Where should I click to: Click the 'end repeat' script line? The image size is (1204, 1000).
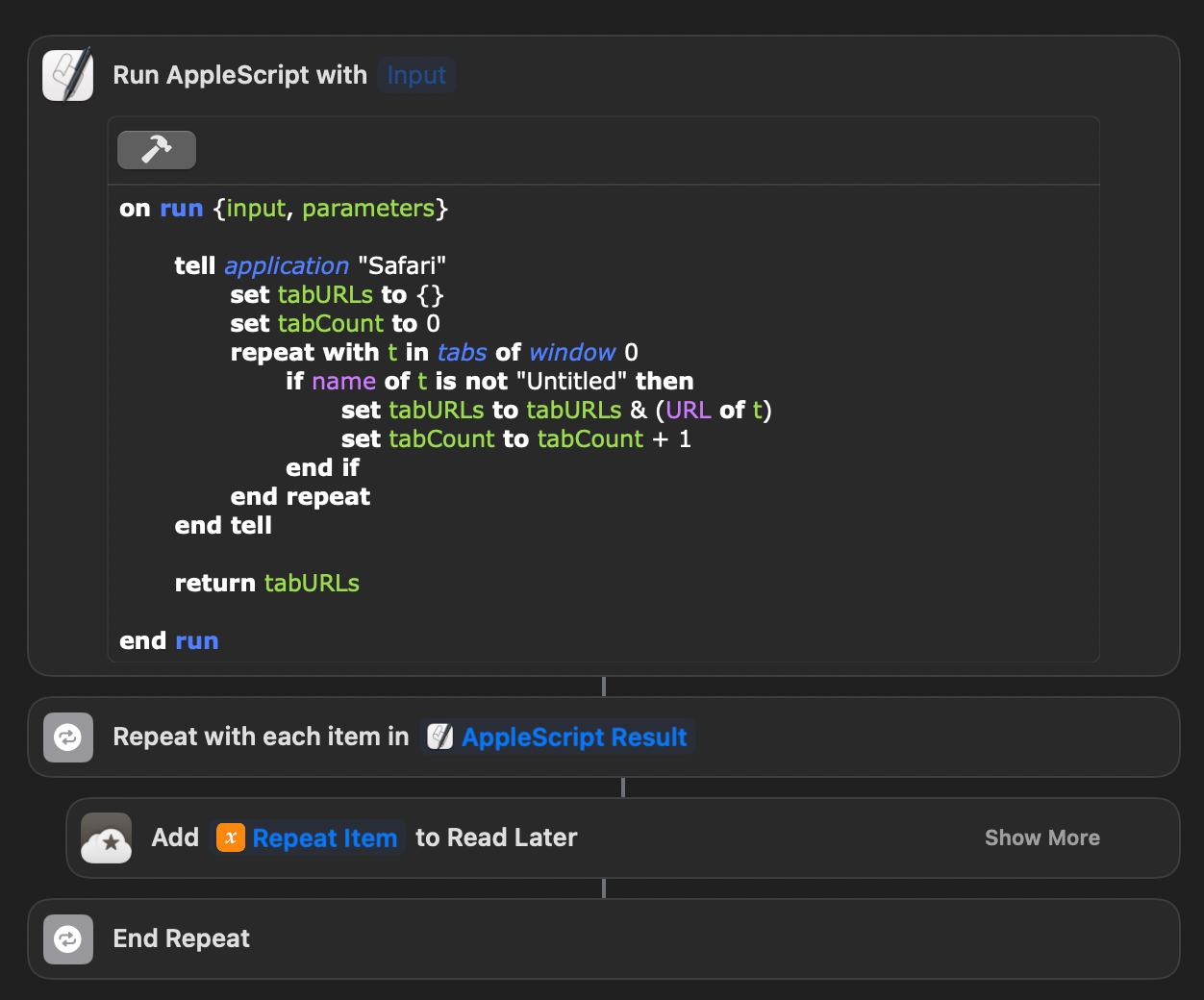[x=300, y=497]
